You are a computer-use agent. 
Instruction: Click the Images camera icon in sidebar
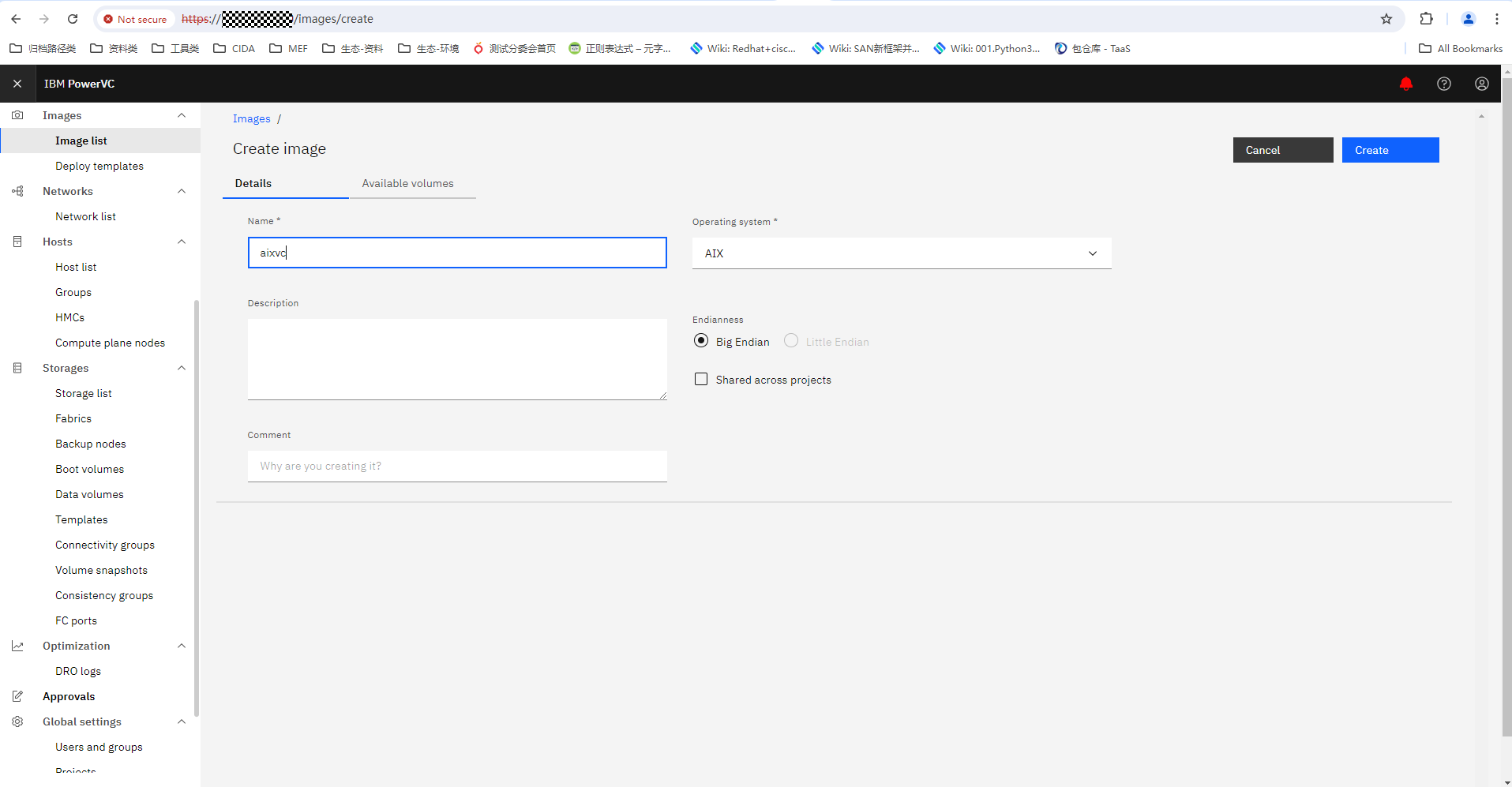pyautogui.click(x=17, y=115)
